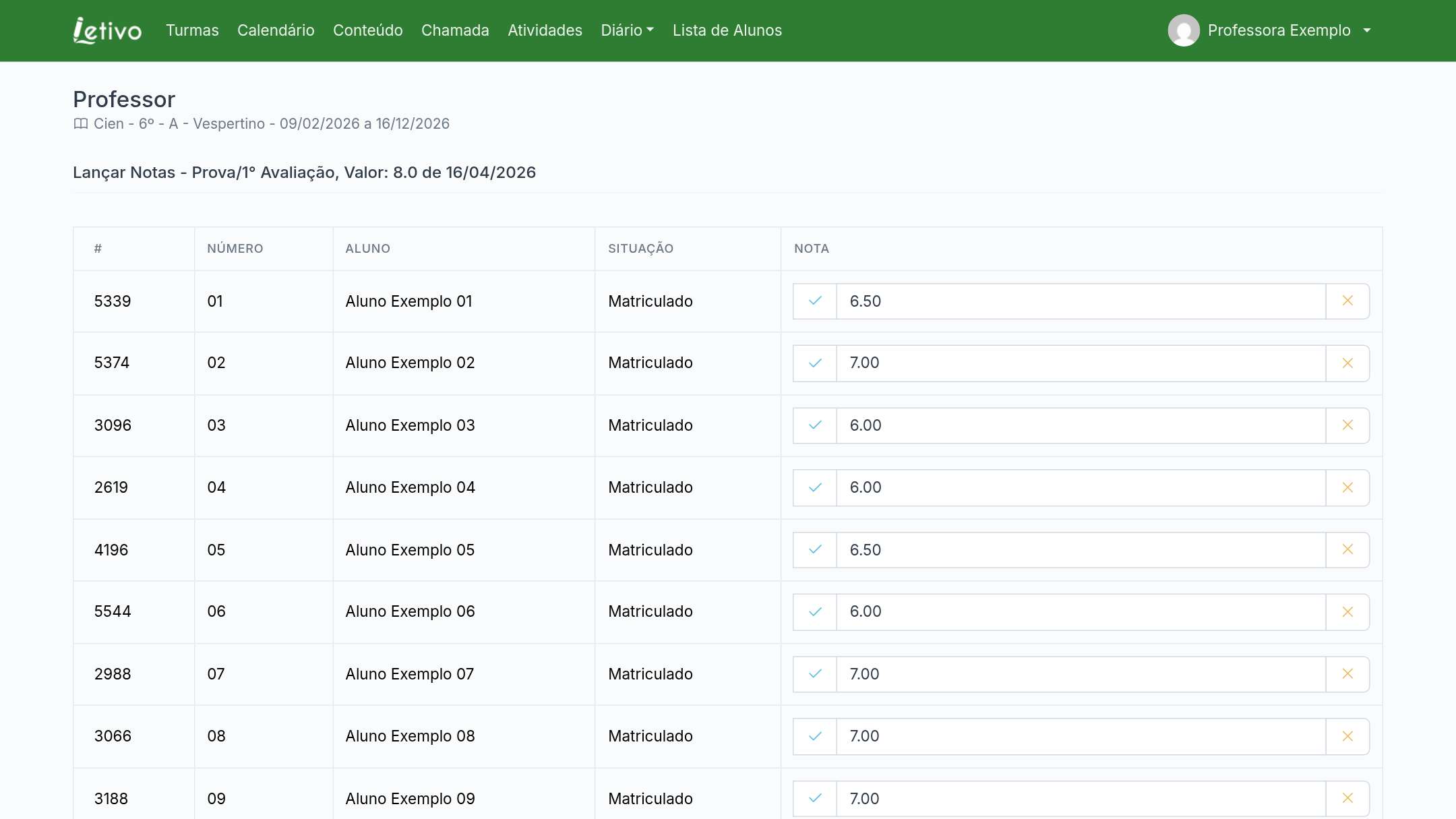Screen dimensions: 1456x819
Task: Open Lista de Alunos link
Action: click(727, 30)
